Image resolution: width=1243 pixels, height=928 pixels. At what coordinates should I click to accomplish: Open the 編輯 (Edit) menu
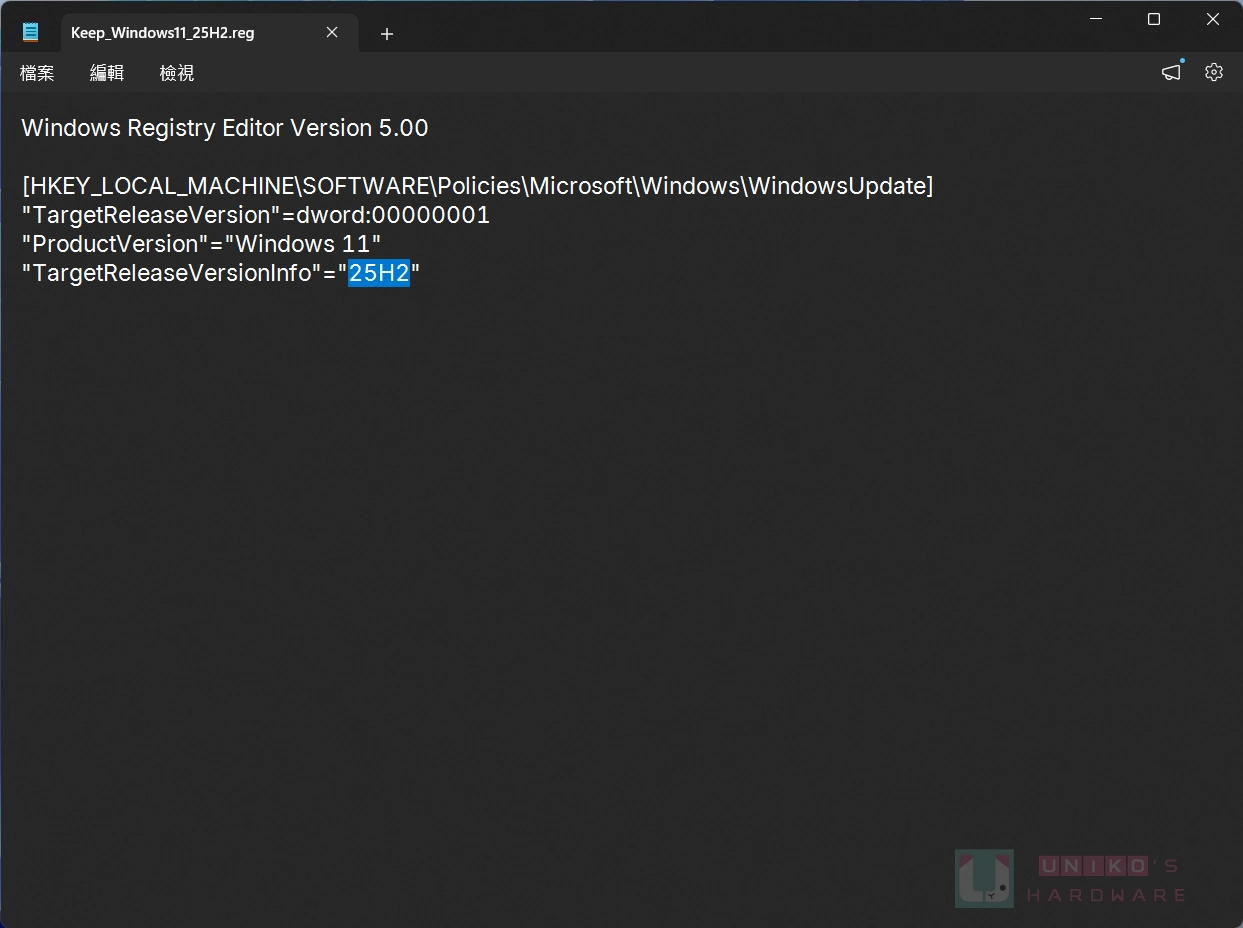pyautogui.click(x=107, y=73)
